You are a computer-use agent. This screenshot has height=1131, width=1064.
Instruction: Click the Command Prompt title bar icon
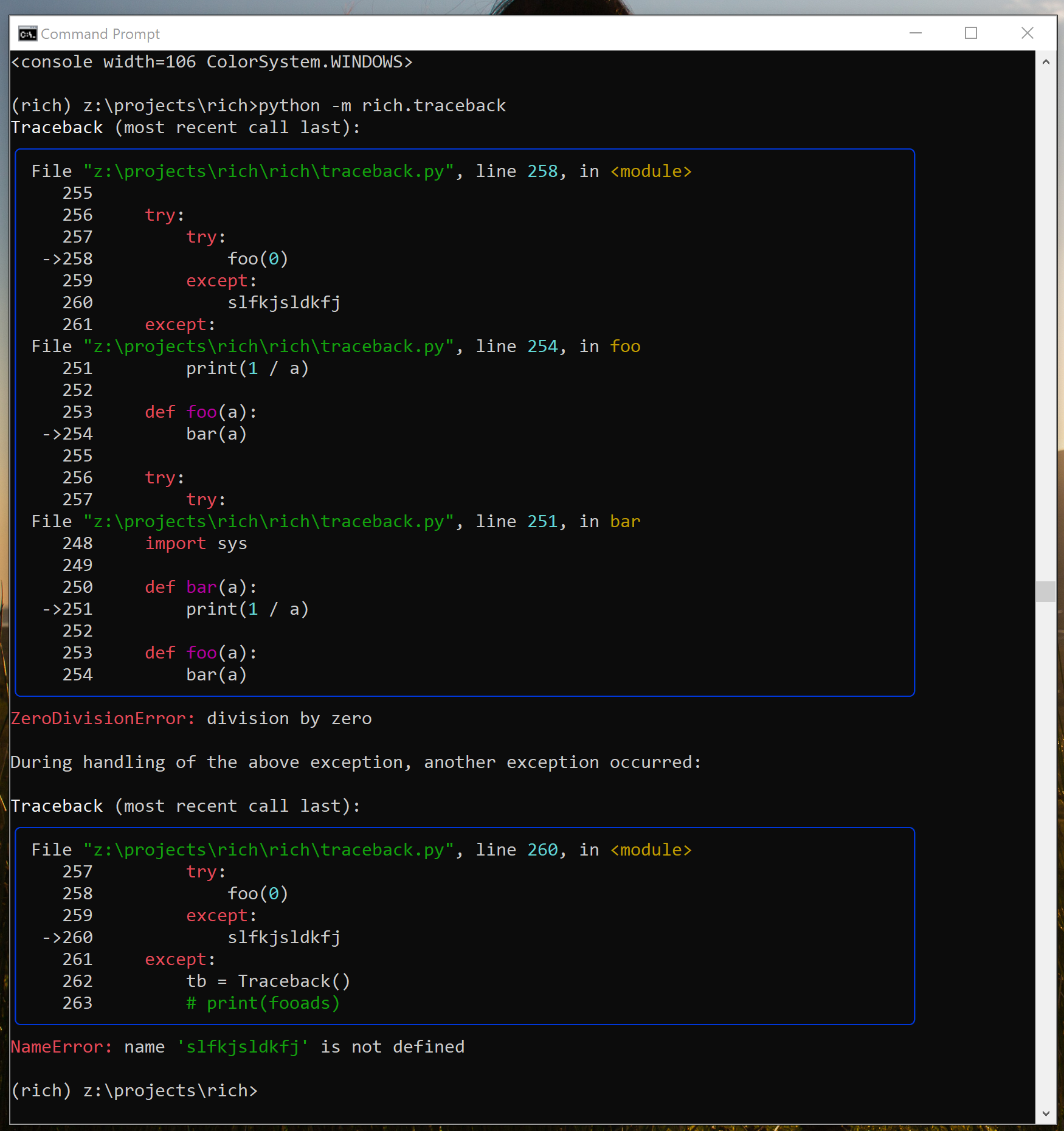[27, 33]
